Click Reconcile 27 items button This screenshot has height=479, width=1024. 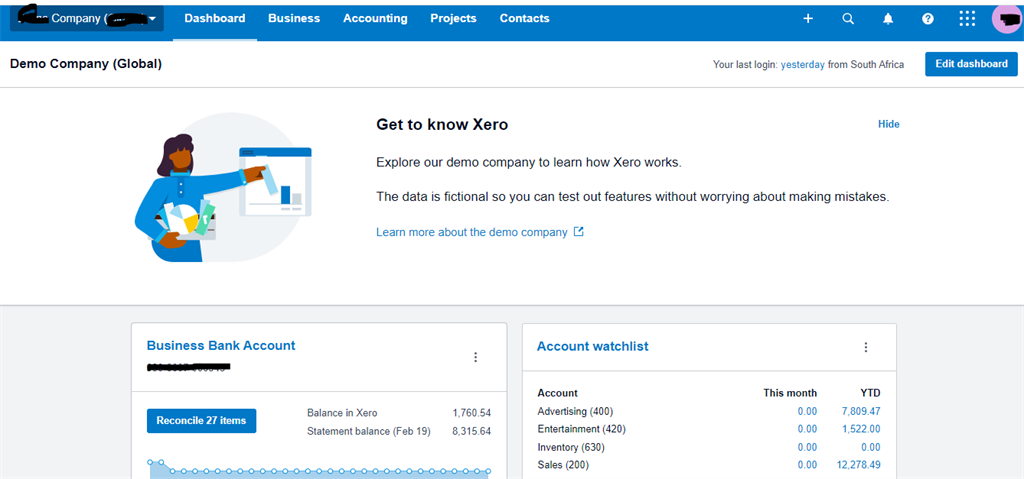tap(201, 421)
